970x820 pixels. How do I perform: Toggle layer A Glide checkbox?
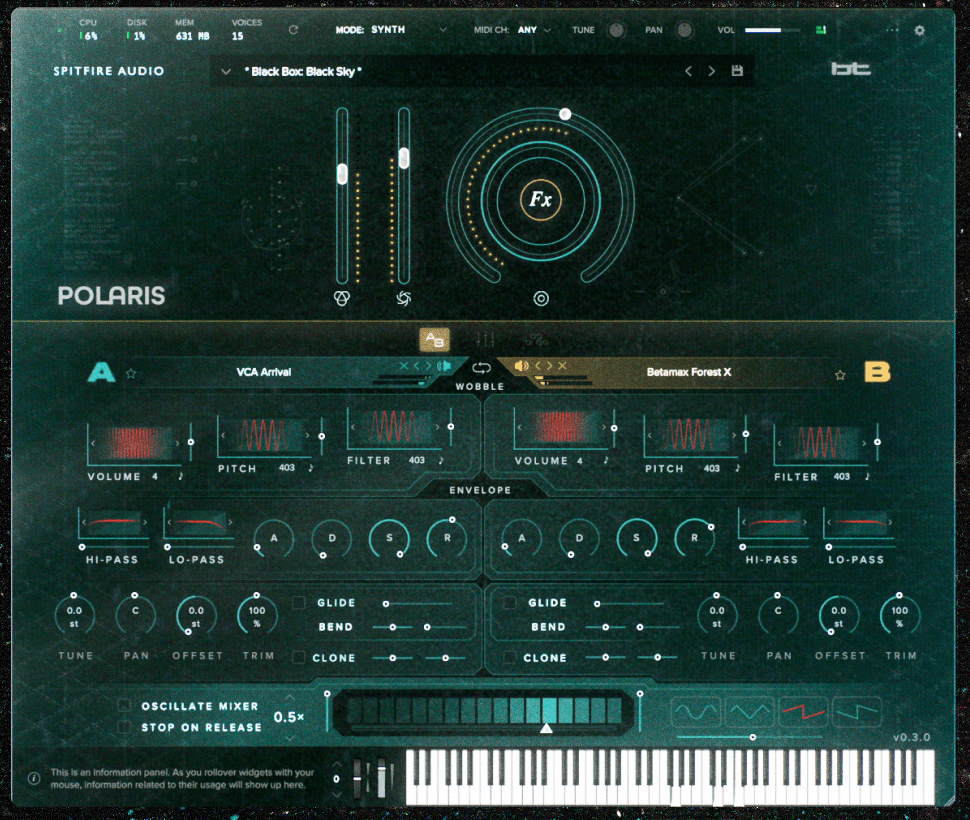point(299,603)
